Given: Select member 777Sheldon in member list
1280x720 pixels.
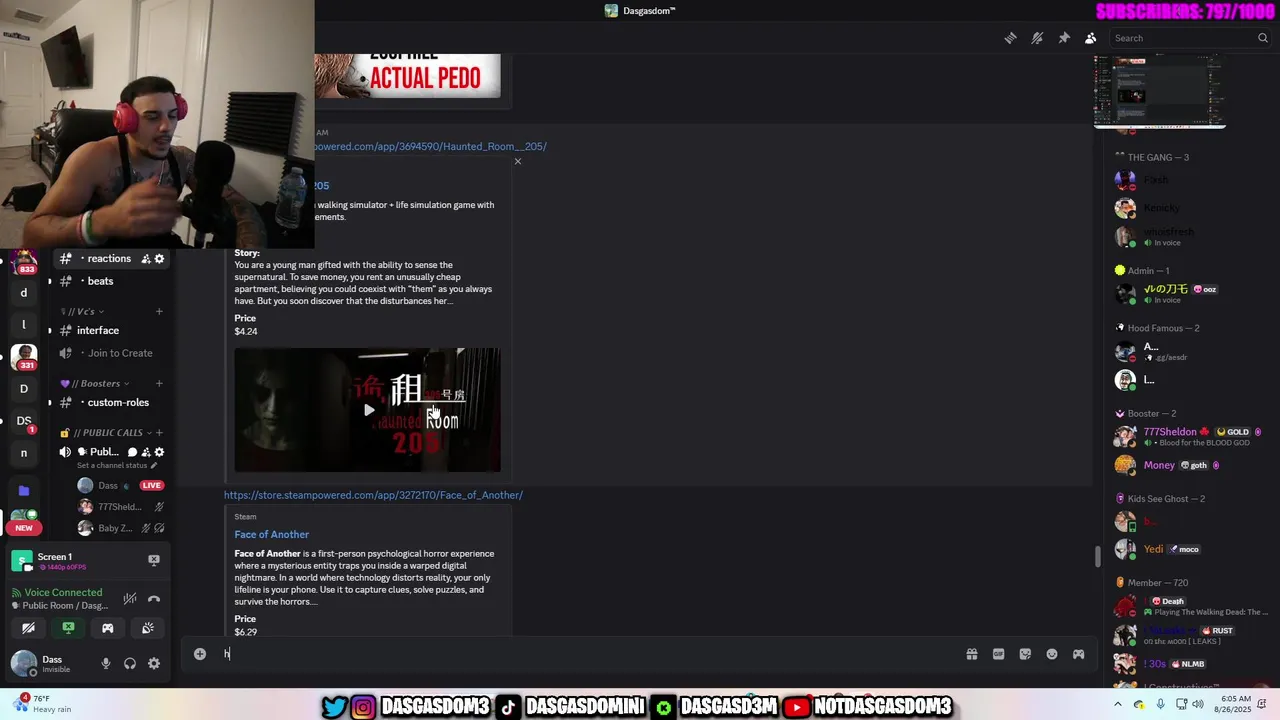Looking at the screenshot, I should [1188, 436].
